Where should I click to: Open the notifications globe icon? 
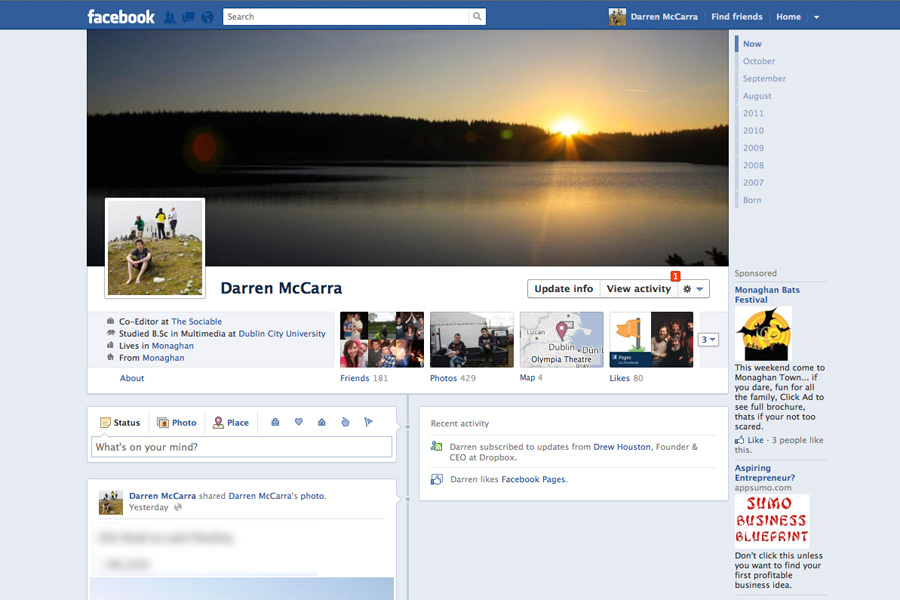[x=206, y=16]
